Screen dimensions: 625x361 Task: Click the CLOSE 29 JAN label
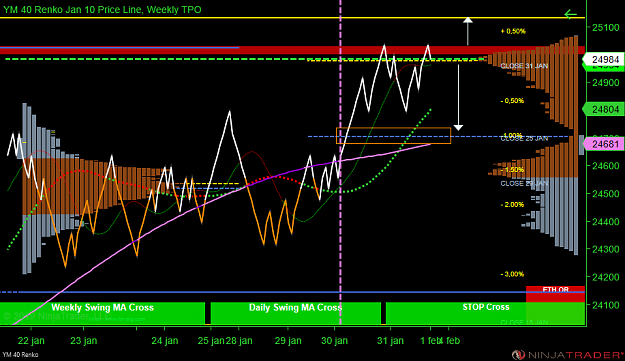pos(524,183)
